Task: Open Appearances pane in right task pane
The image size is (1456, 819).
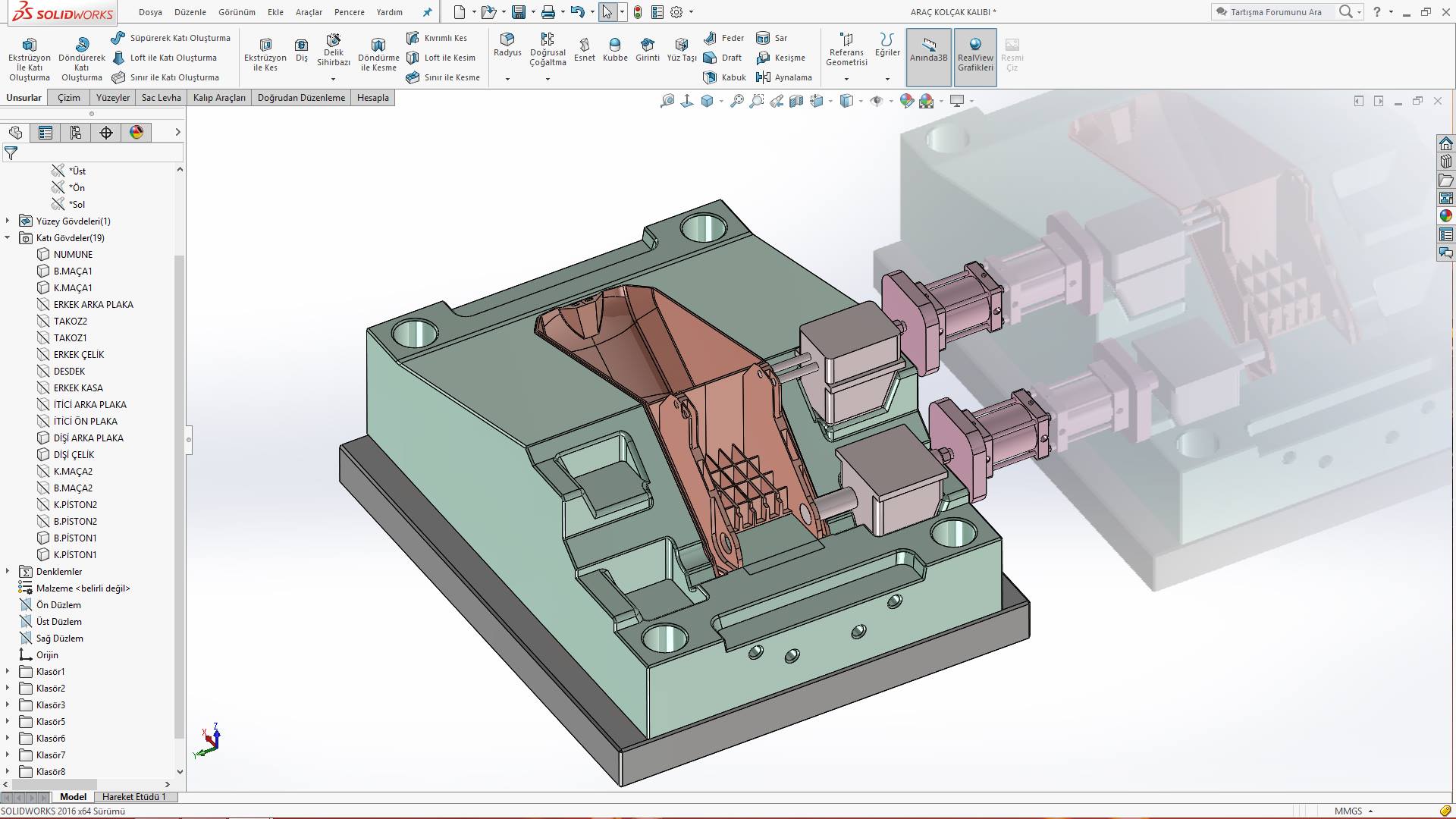Action: coord(1446,215)
